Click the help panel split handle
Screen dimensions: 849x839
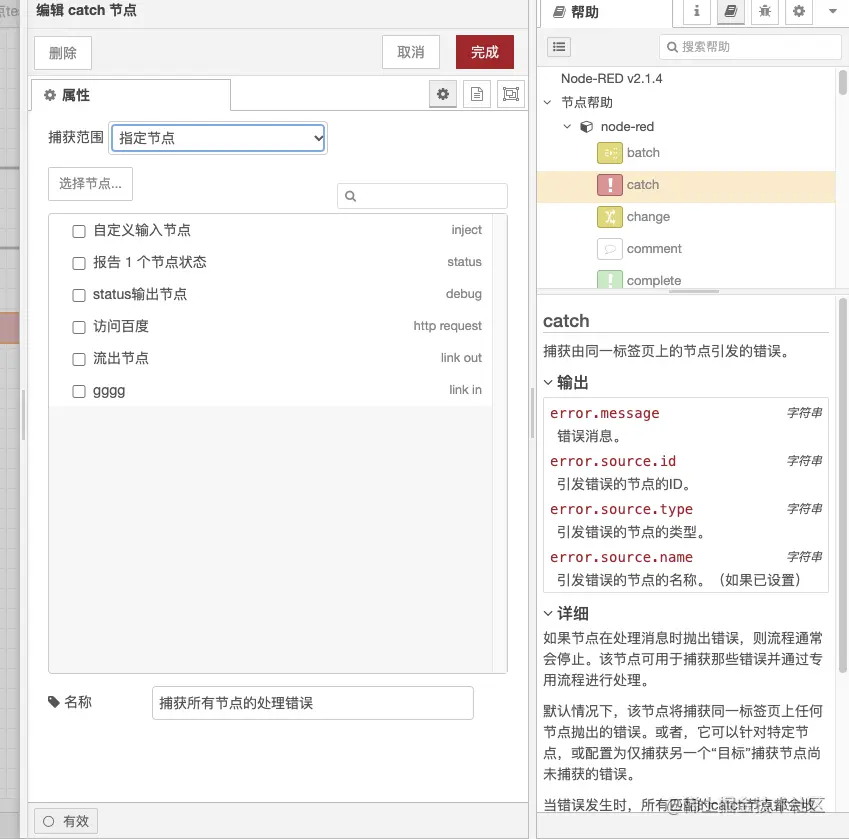tap(693, 292)
